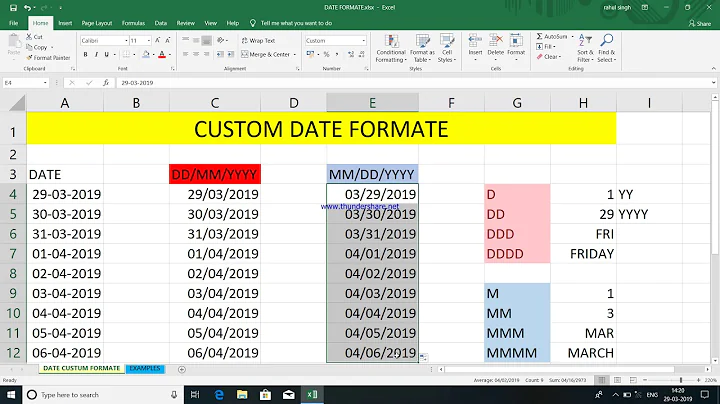Set Middle Align for the cells

(x=196, y=40)
